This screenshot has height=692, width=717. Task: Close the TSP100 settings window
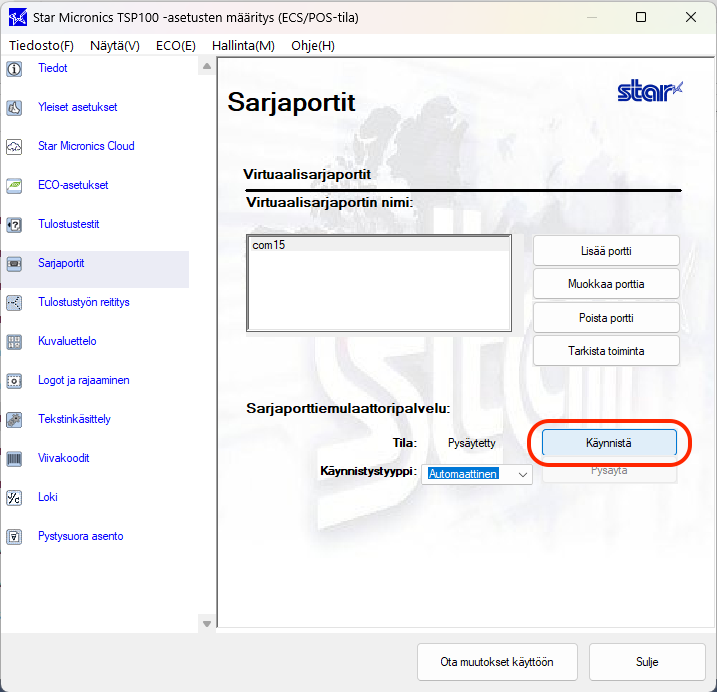(x=690, y=17)
